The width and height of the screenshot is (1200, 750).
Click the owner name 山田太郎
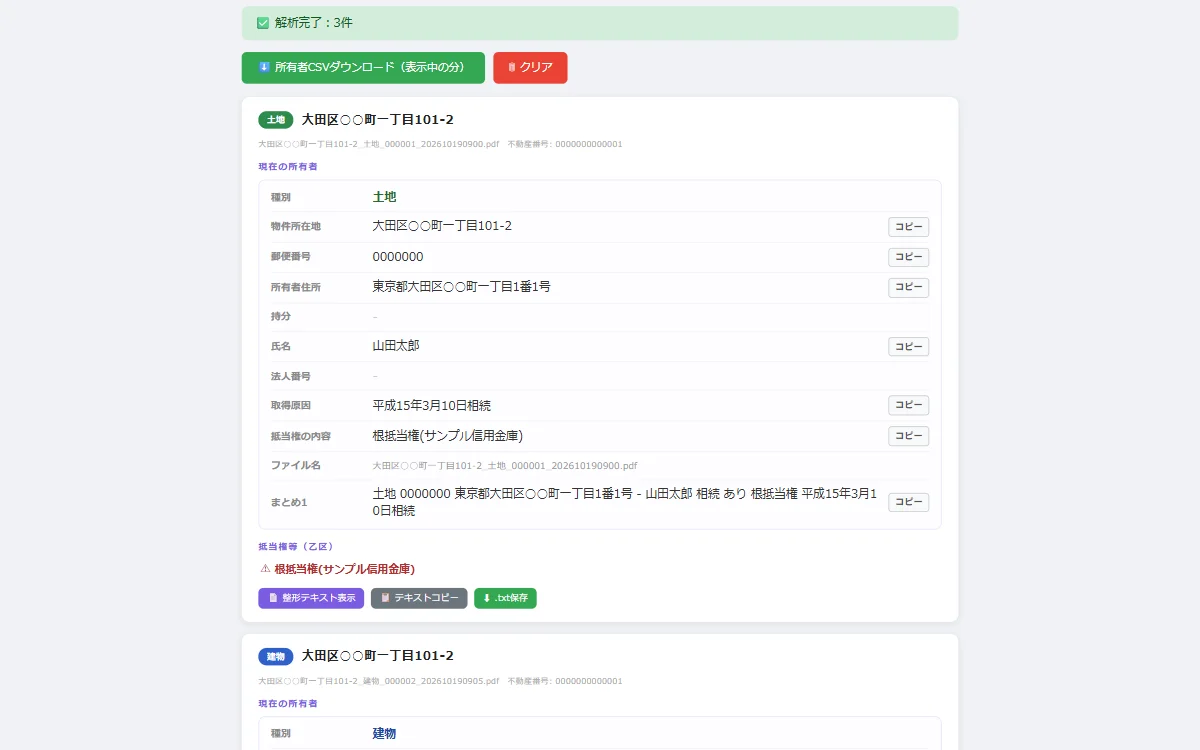[396, 346]
